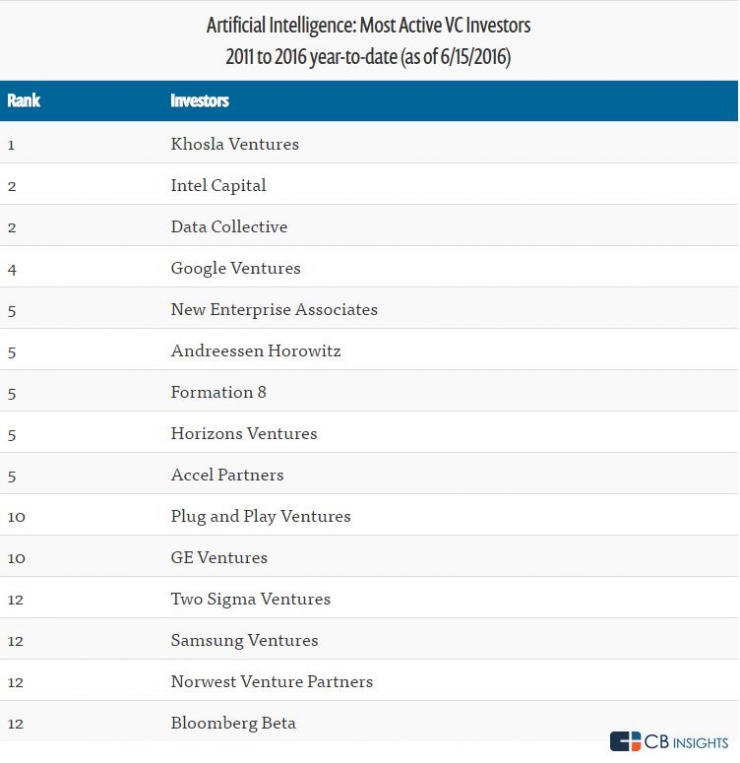Image resolution: width=740 pixels, height=763 pixels.
Task: Choose Accel Partners from the list
Action: [x=227, y=475]
